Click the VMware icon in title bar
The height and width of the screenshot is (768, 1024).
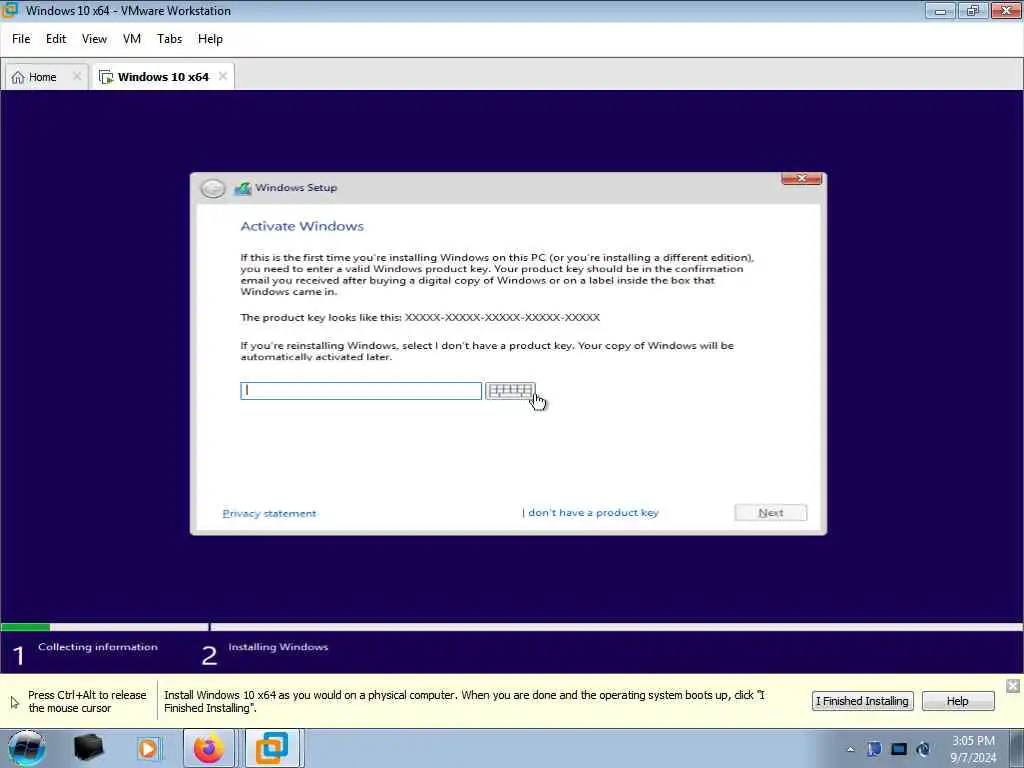coord(10,10)
